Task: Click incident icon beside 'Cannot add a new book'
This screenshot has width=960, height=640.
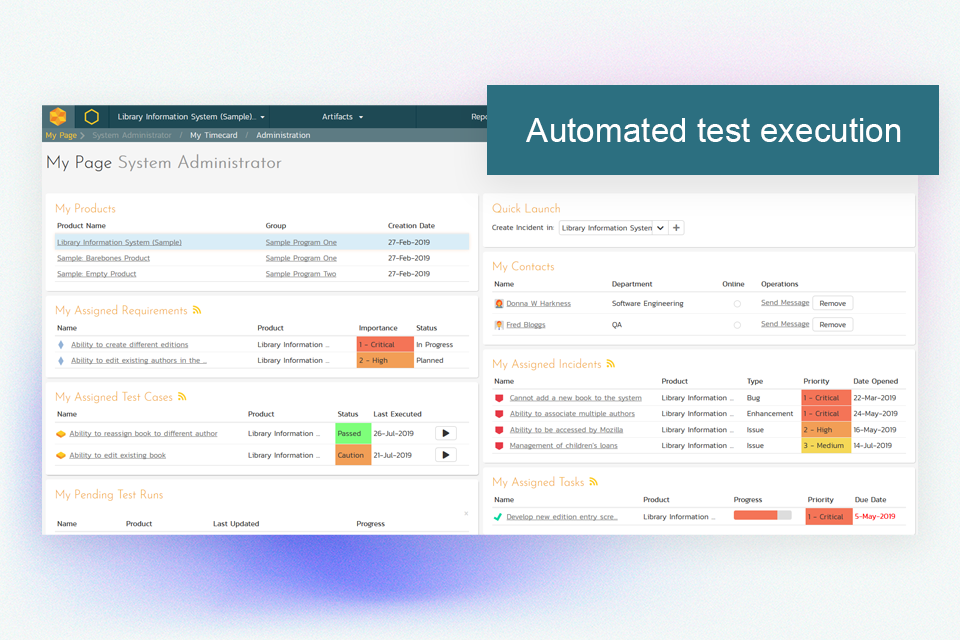Action: click(499, 398)
